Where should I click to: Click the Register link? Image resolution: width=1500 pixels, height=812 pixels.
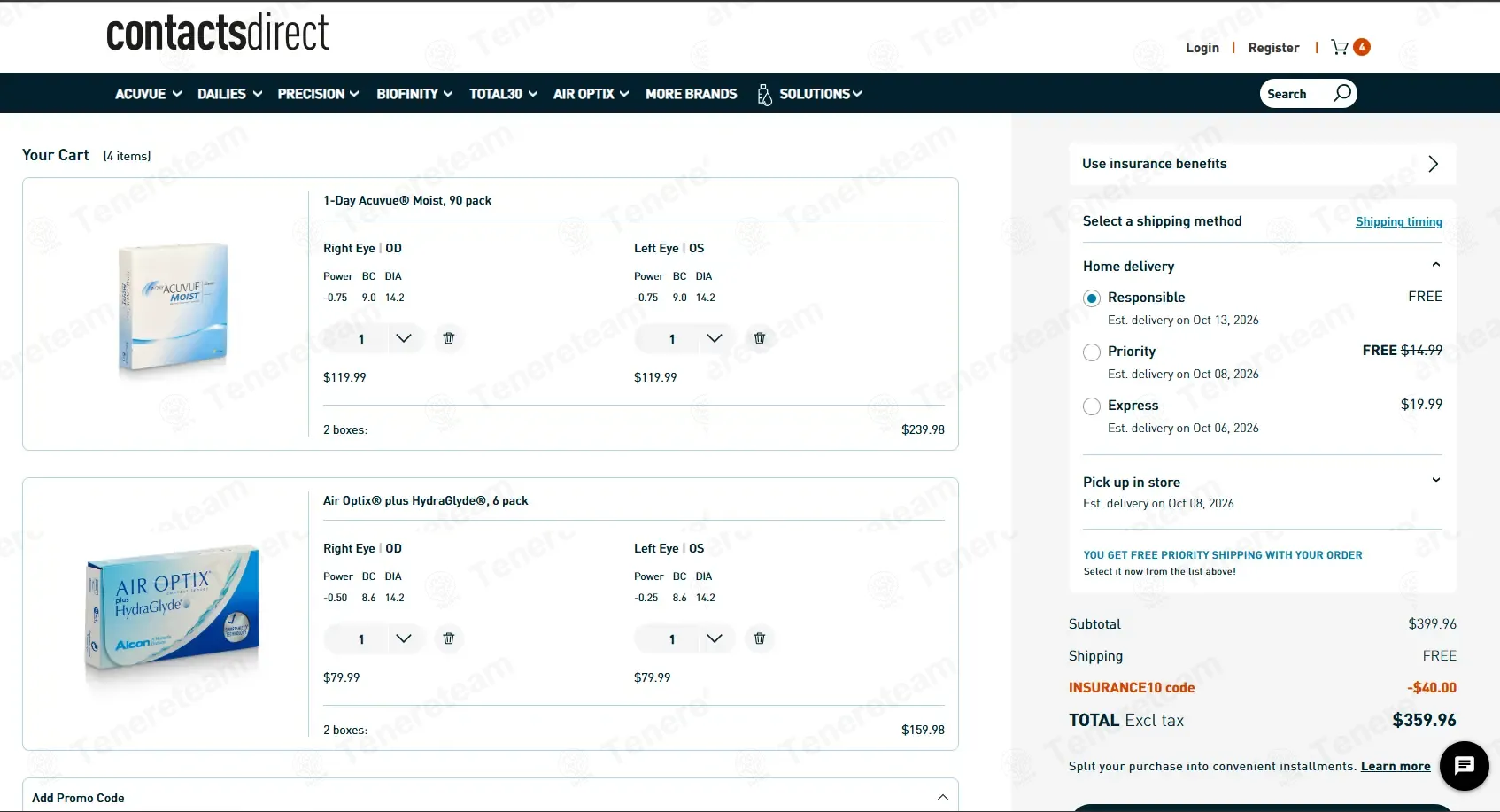coord(1273,48)
